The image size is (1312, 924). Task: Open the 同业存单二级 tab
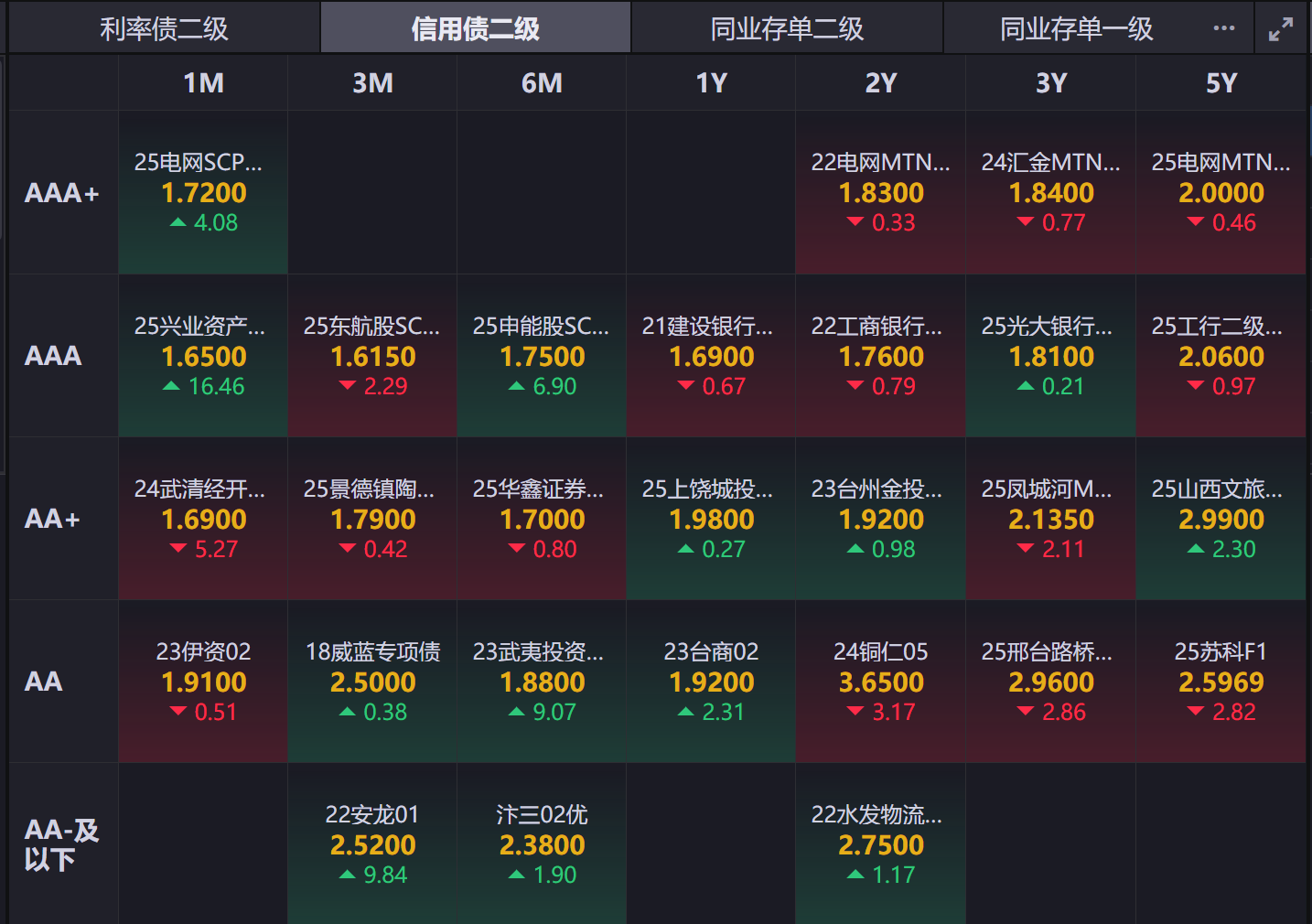787,28
